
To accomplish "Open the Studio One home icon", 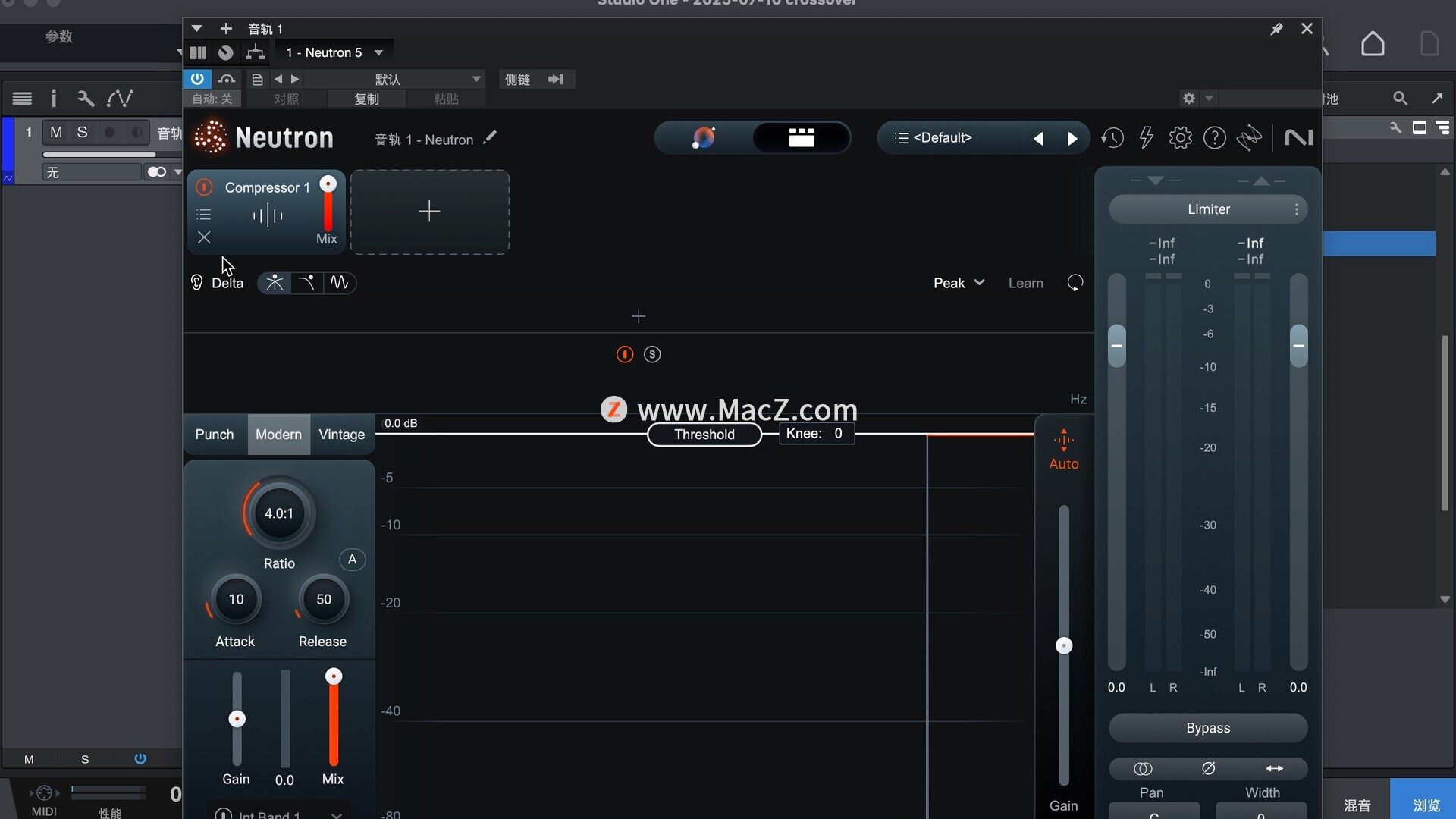I will 1373,43.
